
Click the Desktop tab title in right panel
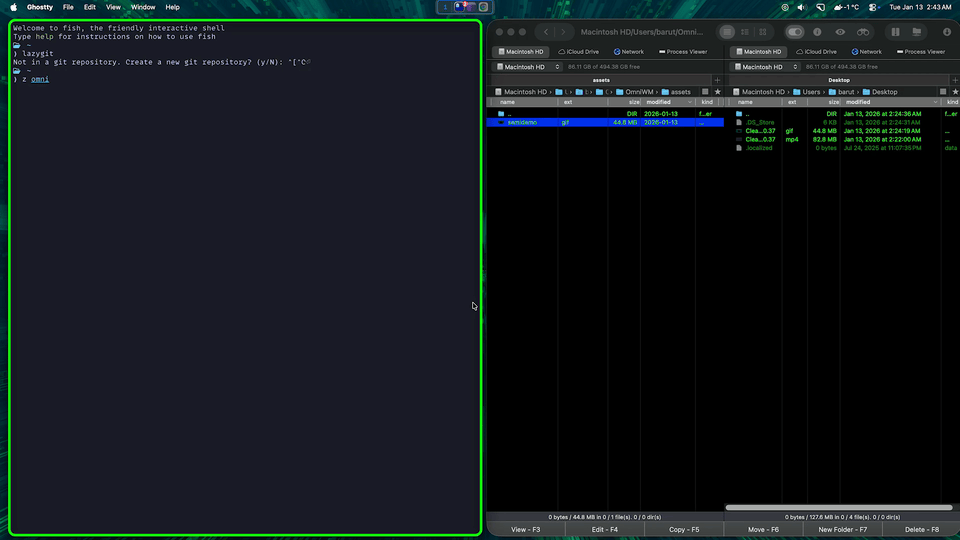(839, 80)
